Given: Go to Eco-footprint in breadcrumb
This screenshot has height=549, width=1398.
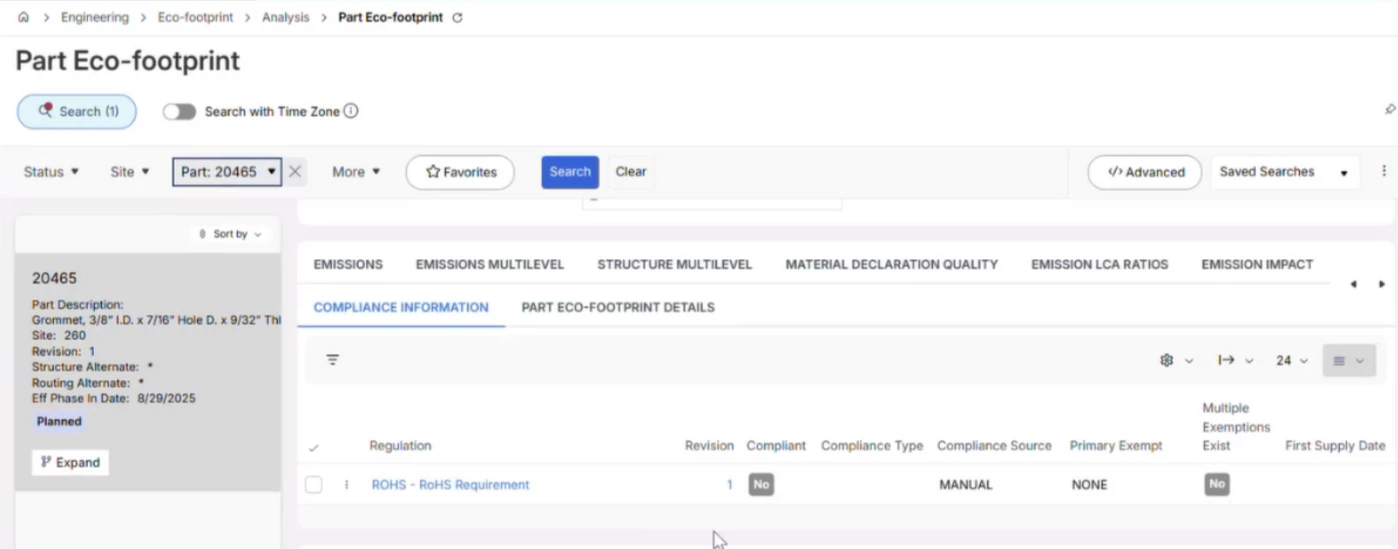Looking at the screenshot, I should 195,18.
